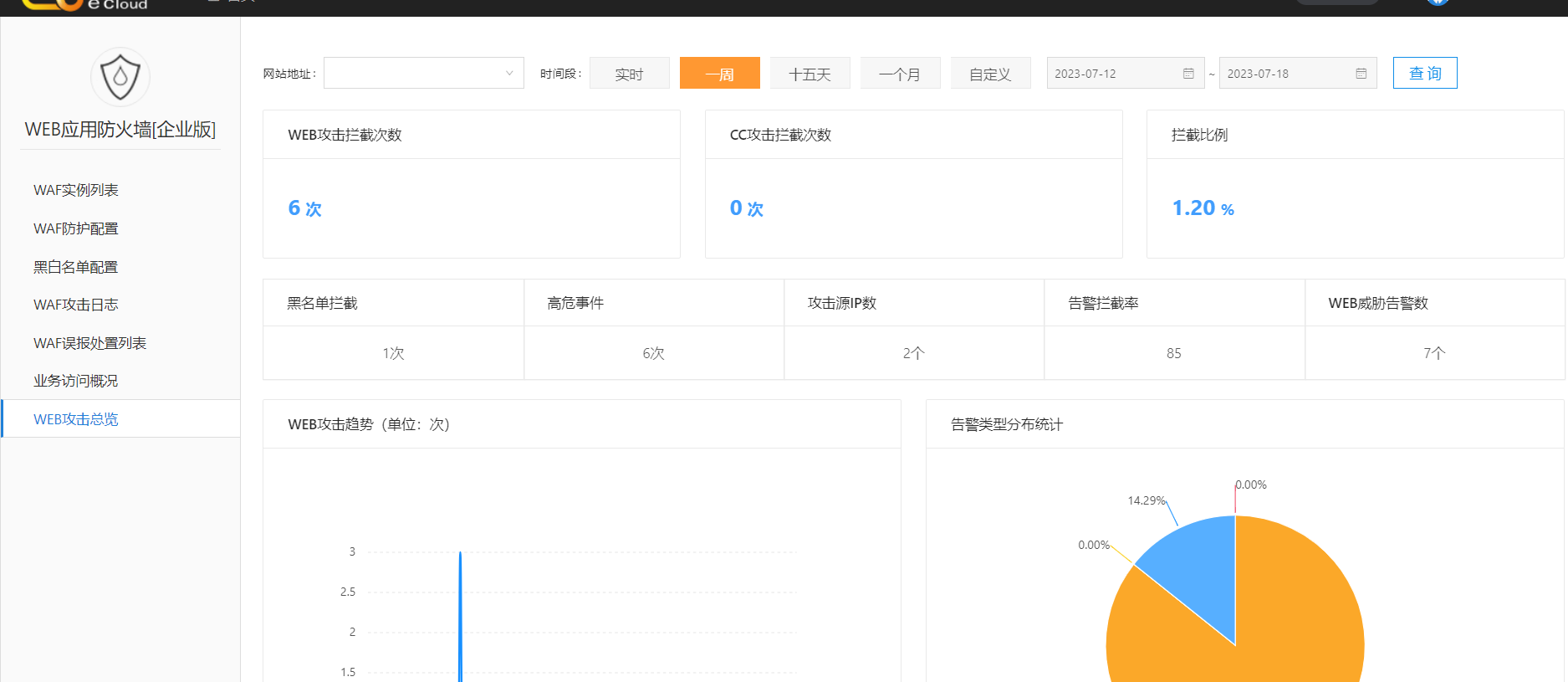Screen dimensions: 1568x682
Task: Open 黑白名单配置 from the sidebar
Action: point(76,267)
